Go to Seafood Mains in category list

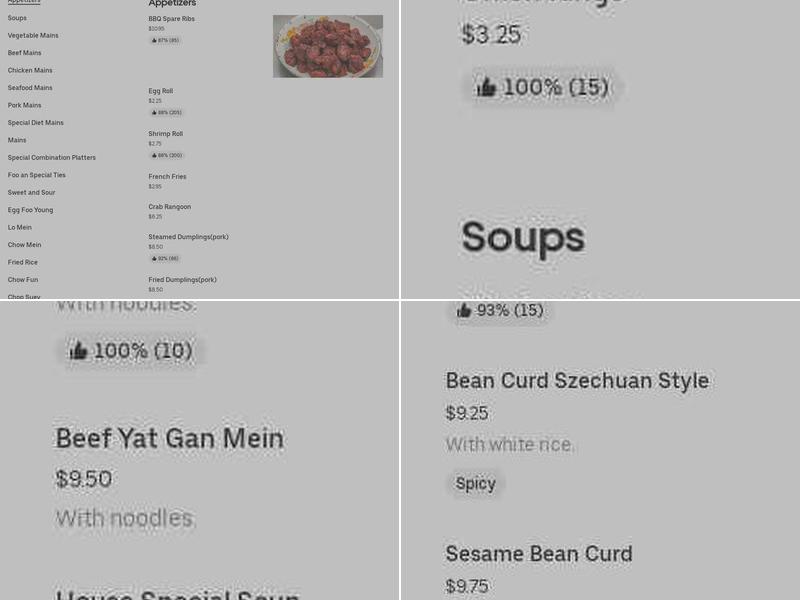pos(30,88)
